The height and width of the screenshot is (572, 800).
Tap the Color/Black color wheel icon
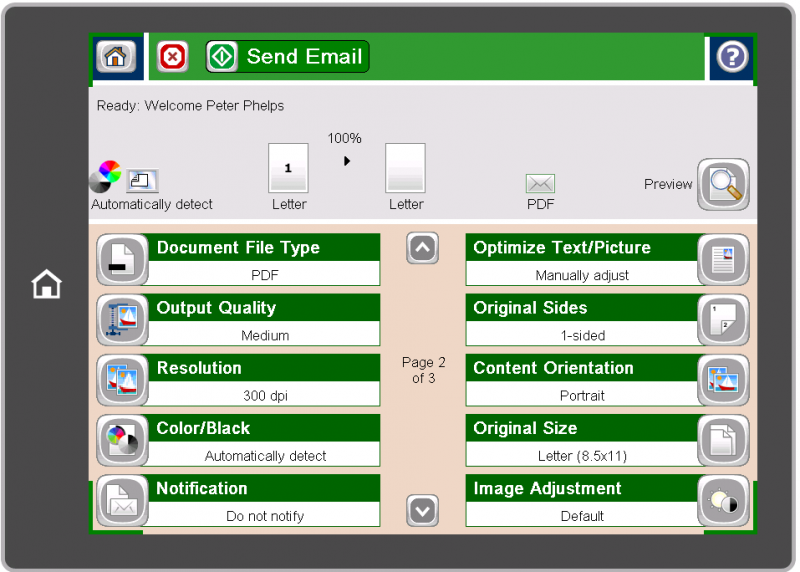point(122,440)
